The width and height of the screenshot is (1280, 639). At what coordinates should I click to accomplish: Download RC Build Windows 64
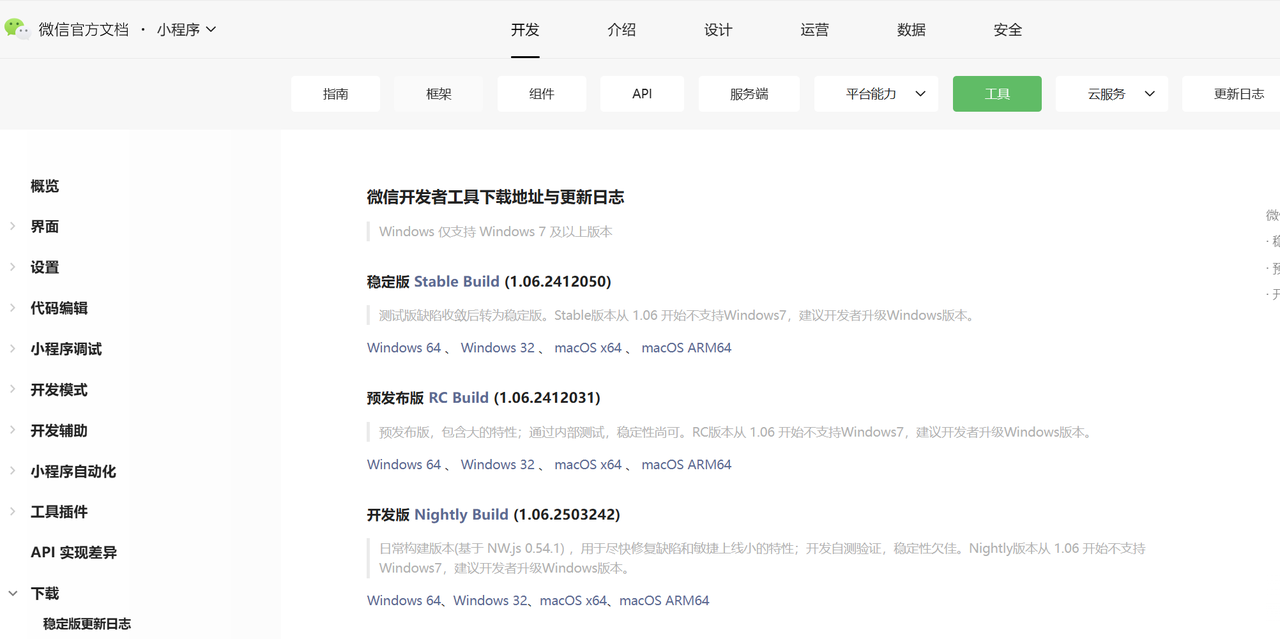404,465
